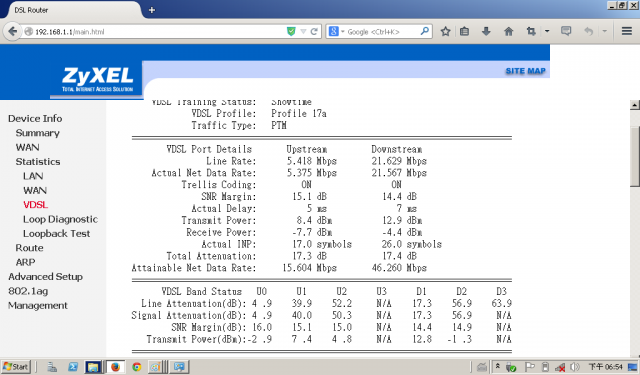
Task: Open the SITE MAP link
Action: [525, 71]
